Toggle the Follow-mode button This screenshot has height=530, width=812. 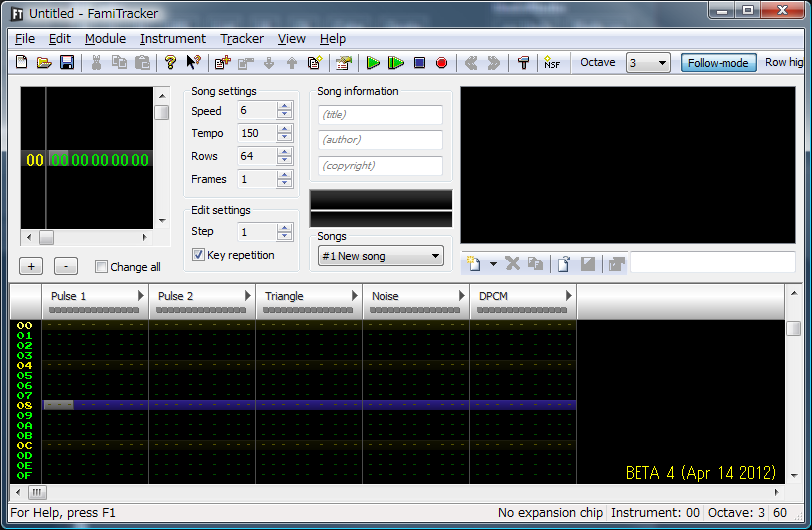718,63
